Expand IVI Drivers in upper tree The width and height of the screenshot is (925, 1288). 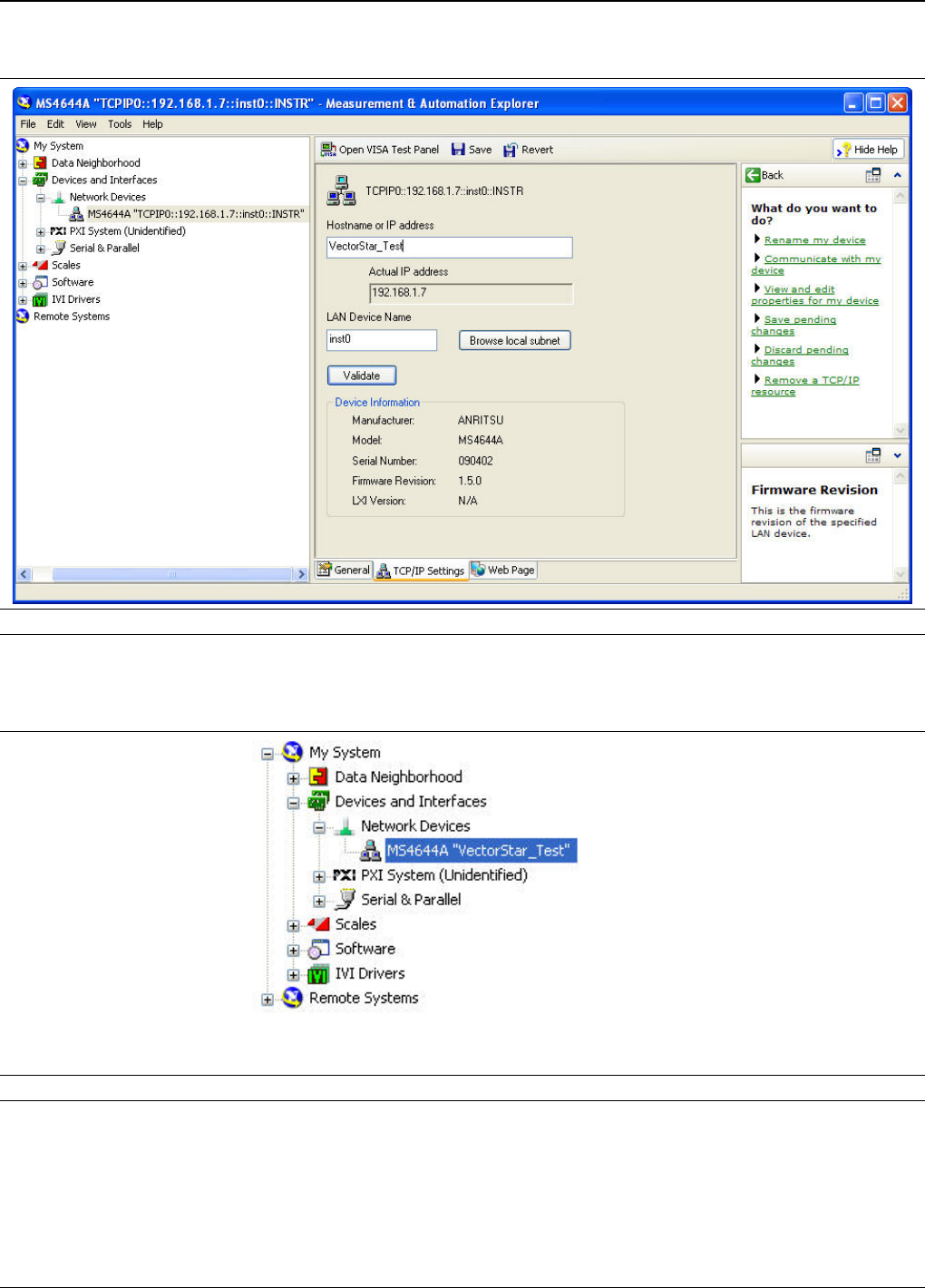click(x=23, y=300)
